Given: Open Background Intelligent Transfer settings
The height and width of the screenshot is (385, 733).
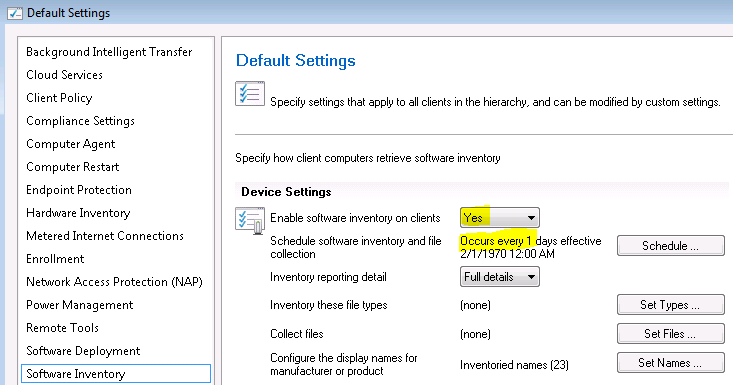Looking at the screenshot, I should click(109, 52).
